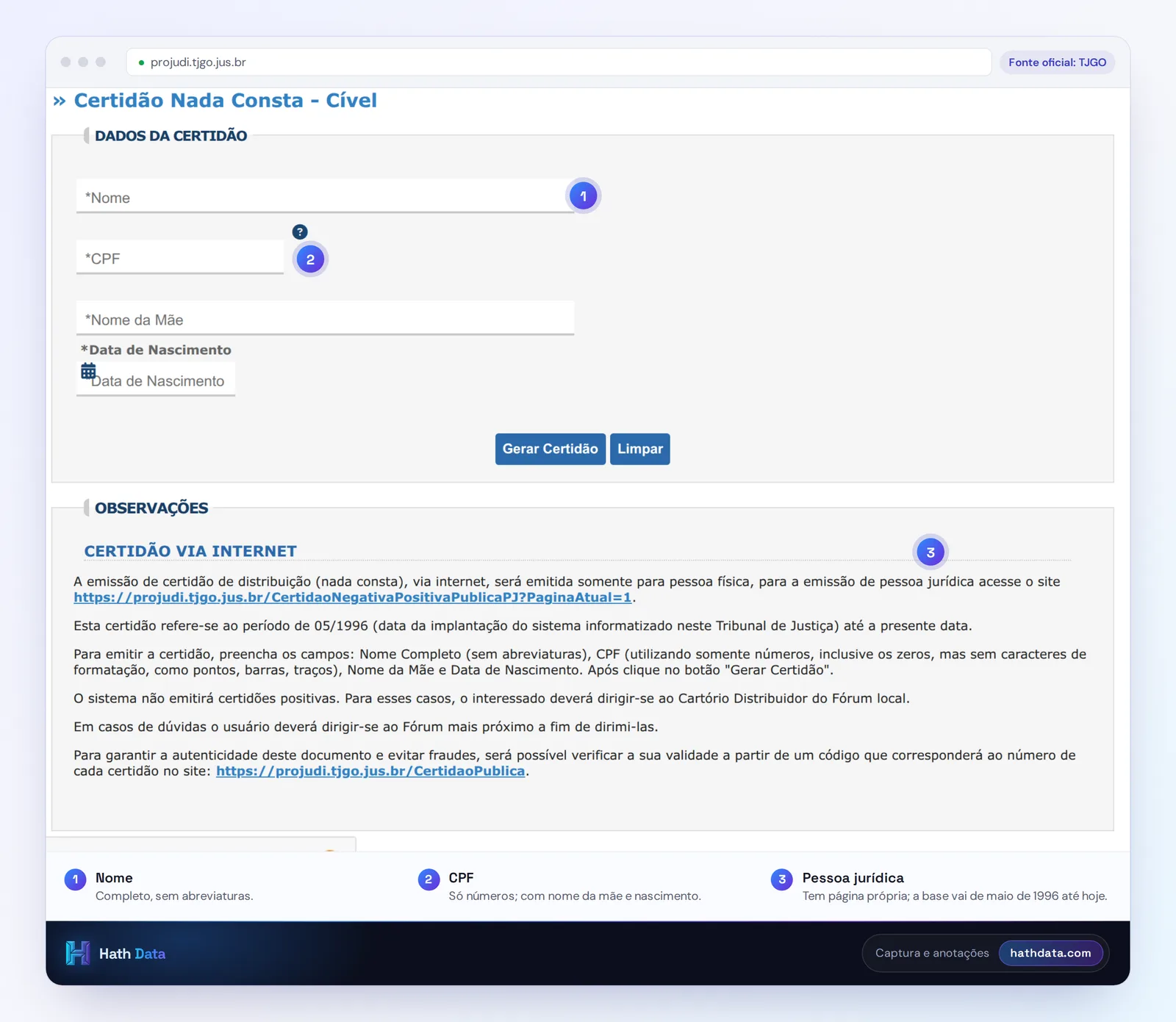This screenshot has height=1022, width=1176.
Task: Click the 'Captura e anotações' text
Action: point(932,953)
